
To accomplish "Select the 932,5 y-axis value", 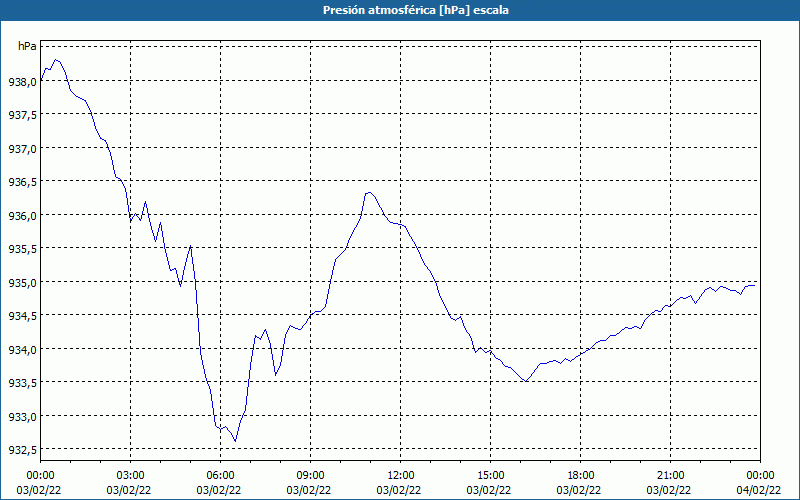I will click(x=22, y=450).
